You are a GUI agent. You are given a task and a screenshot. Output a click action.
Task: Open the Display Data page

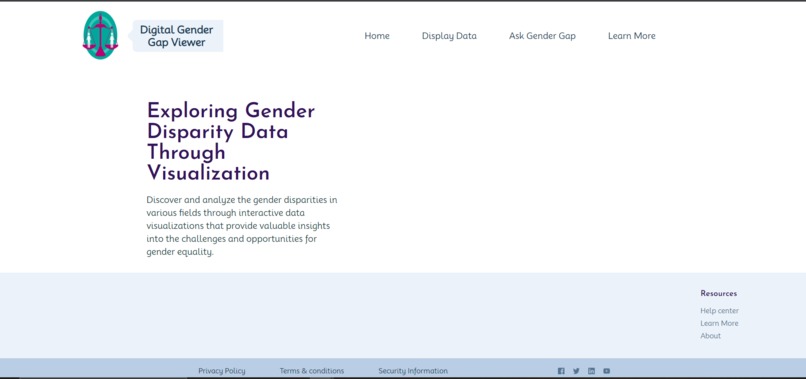pos(449,36)
